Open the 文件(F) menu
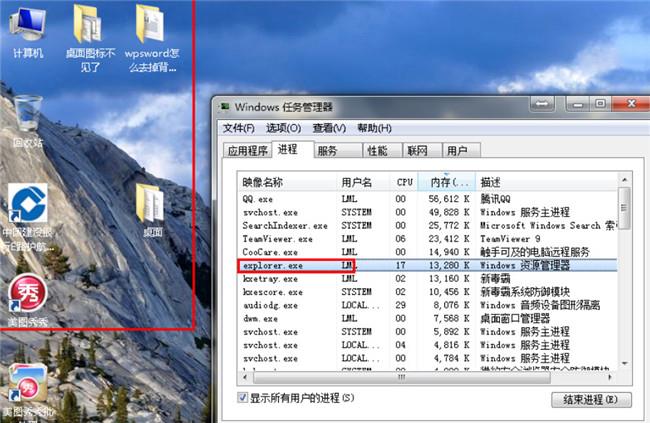The height and width of the screenshot is (423, 650). click(x=238, y=128)
